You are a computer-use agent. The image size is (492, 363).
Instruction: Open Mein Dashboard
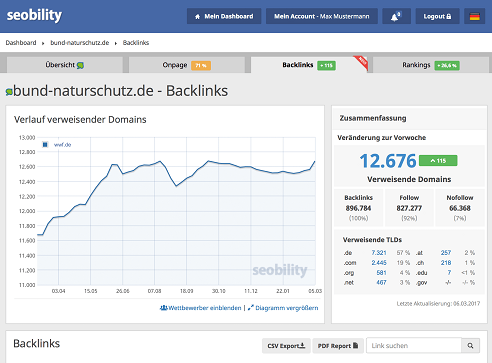tap(224, 16)
